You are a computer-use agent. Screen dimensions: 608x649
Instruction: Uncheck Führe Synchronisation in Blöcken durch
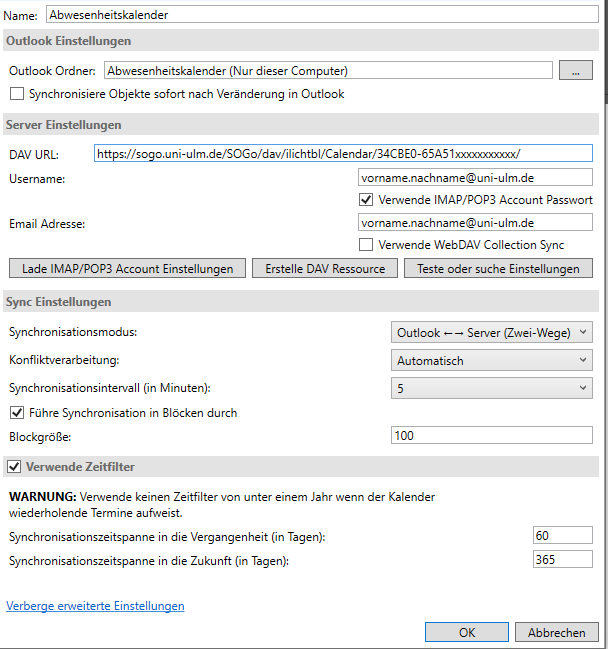pyautogui.click(x=17, y=413)
